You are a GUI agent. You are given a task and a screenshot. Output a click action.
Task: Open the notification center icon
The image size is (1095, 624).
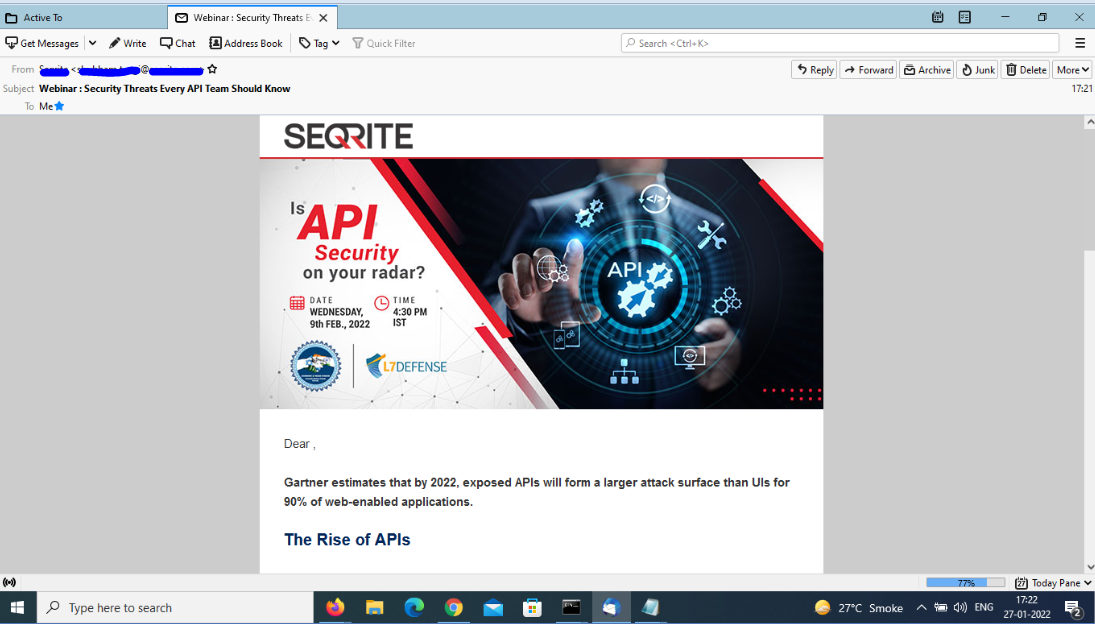[1073, 607]
